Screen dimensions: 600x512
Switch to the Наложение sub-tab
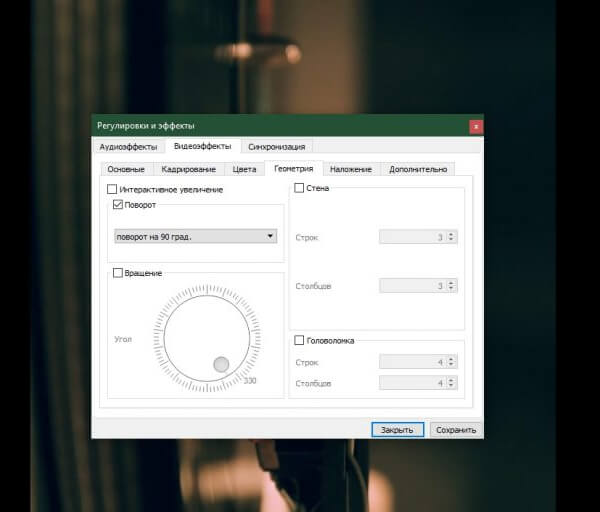click(x=351, y=169)
